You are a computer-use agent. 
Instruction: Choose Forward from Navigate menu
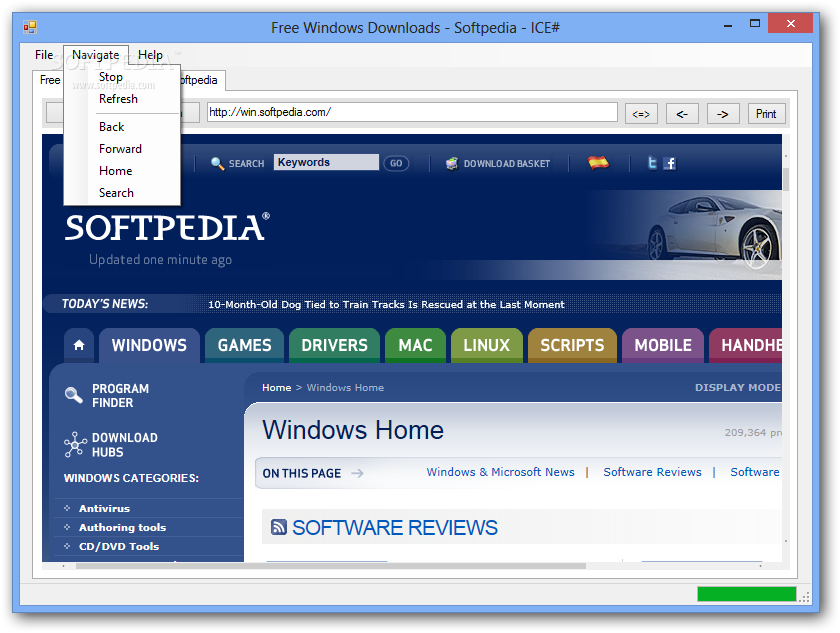click(x=120, y=149)
